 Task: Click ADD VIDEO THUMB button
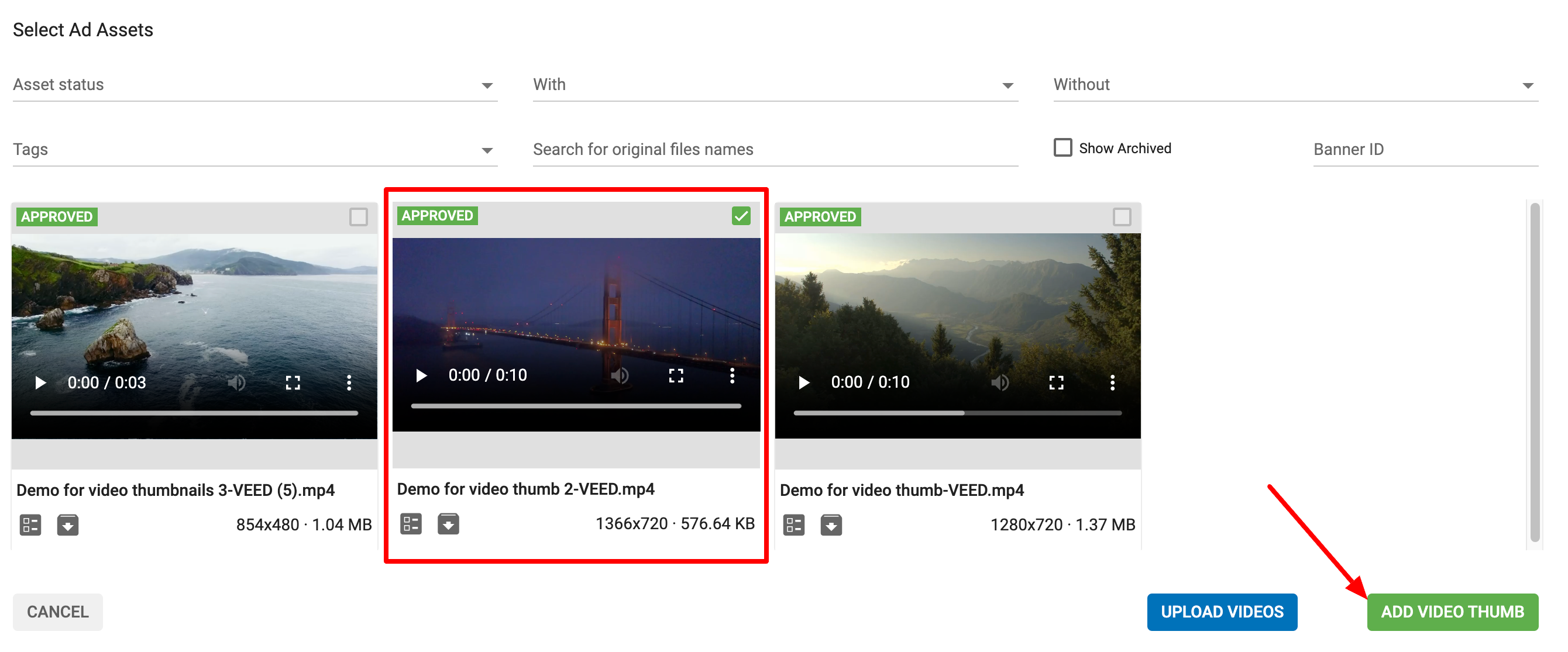coord(1452,611)
